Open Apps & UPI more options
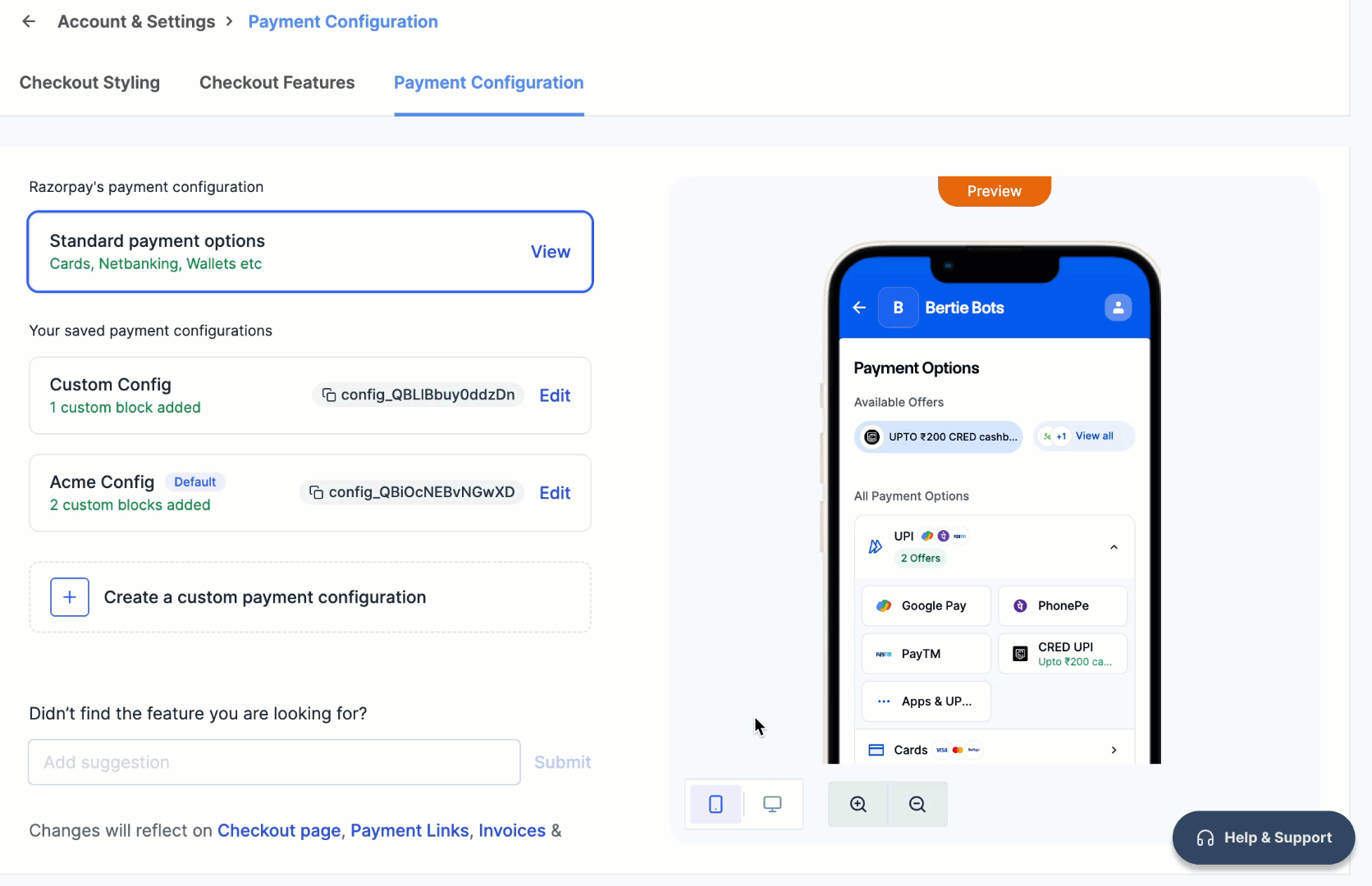Viewport: 1372px width, 886px height. [x=926, y=701]
